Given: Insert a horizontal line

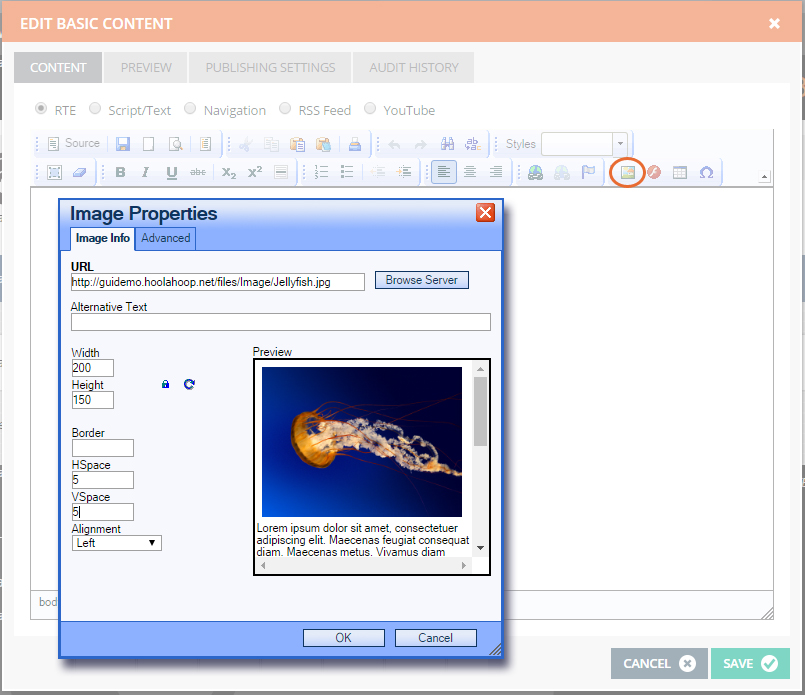Looking at the screenshot, I should pos(281,172).
